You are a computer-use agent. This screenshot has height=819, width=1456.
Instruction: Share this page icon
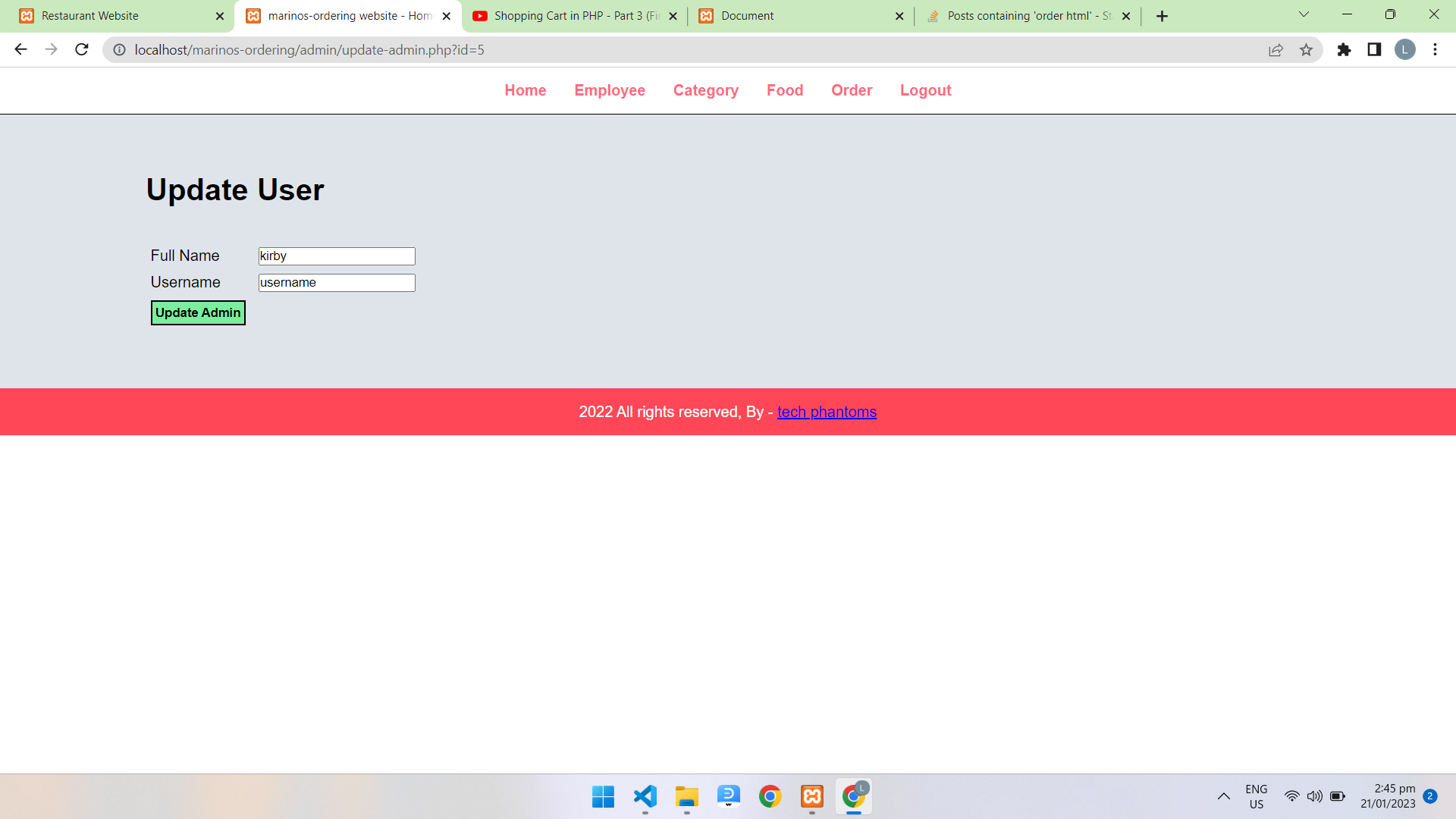(1276, 50)
